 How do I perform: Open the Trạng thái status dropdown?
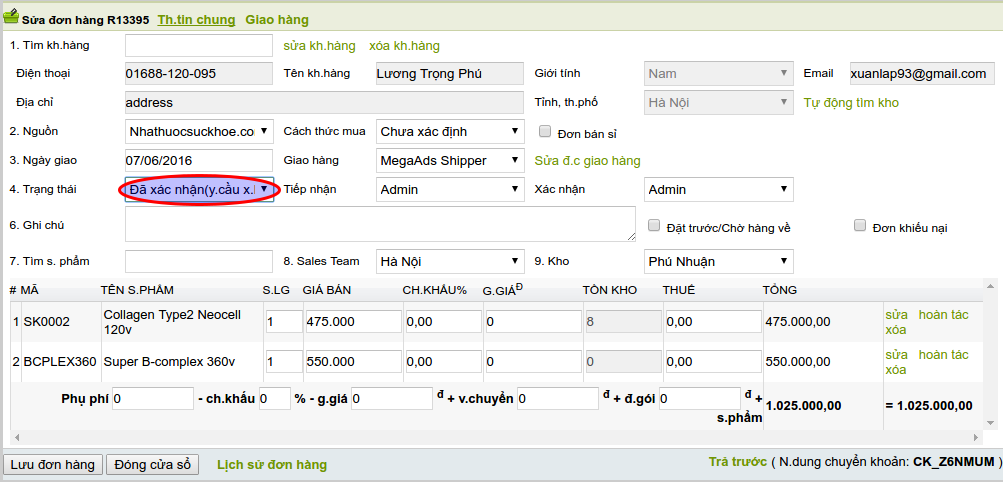click(x=199, y=189)
